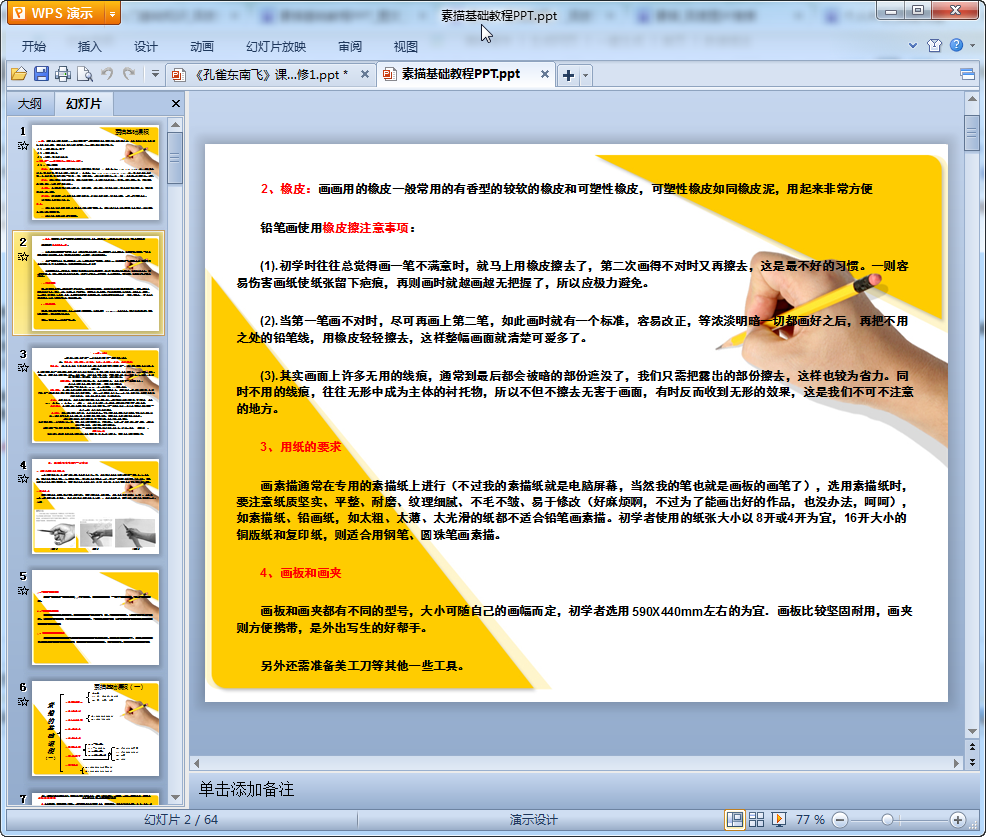
Task: Click the Undo arrow icon
Action: (107, 74)
